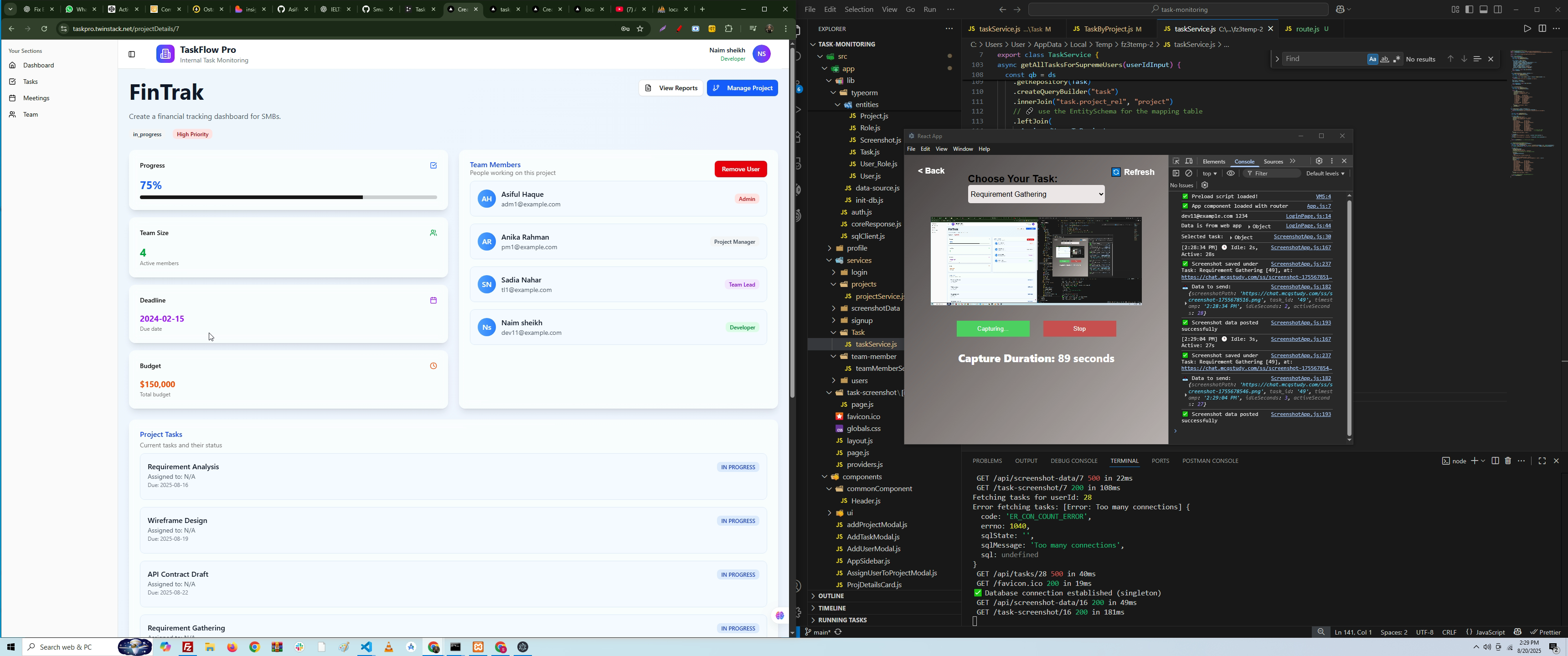Click the captured screenshot preview thumbnail
Image resolution: width=1568 pixels, height=656 pixels.
coord(1036,261)
